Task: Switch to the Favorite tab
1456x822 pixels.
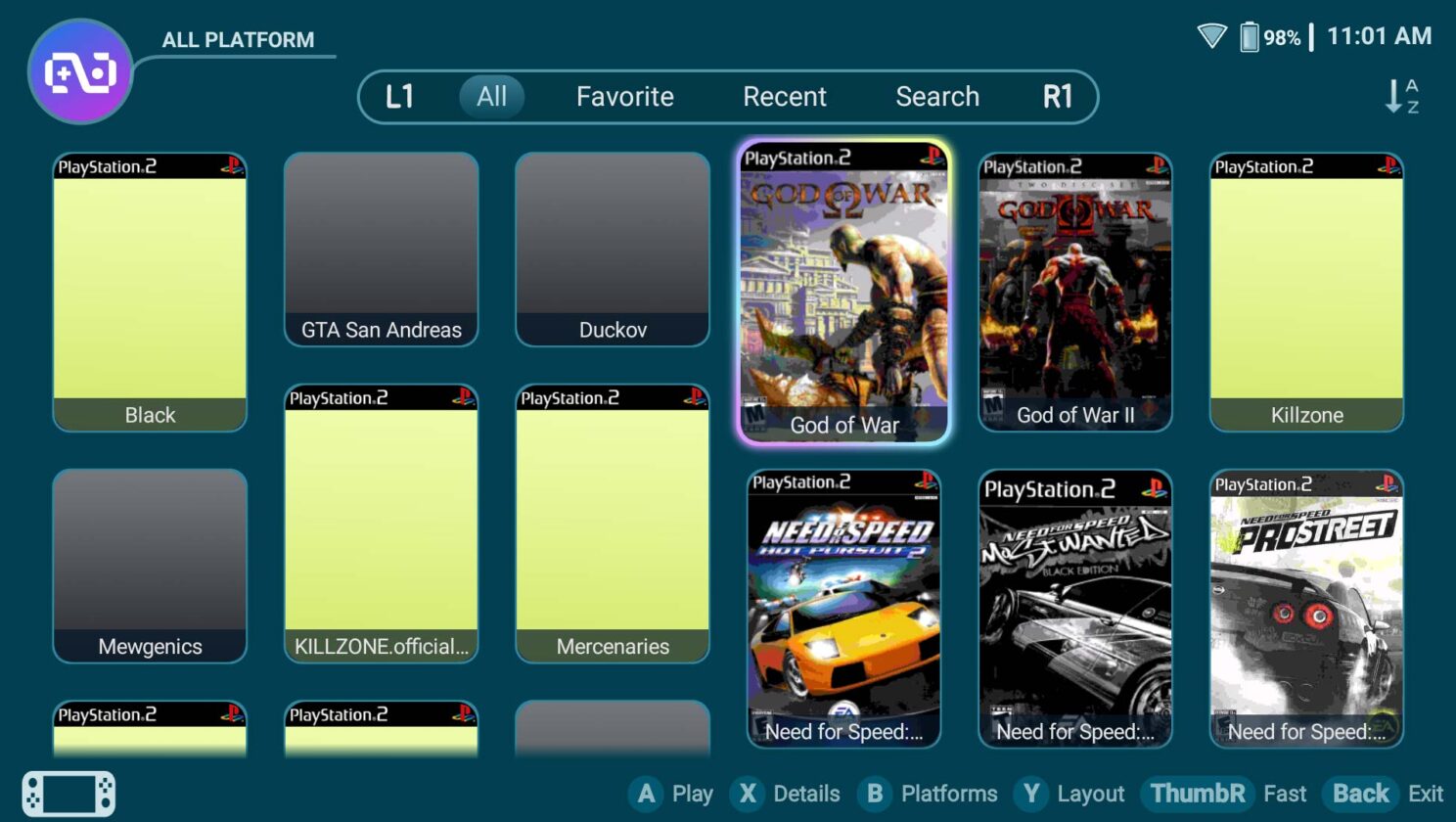Action: (x=625, y=96)
